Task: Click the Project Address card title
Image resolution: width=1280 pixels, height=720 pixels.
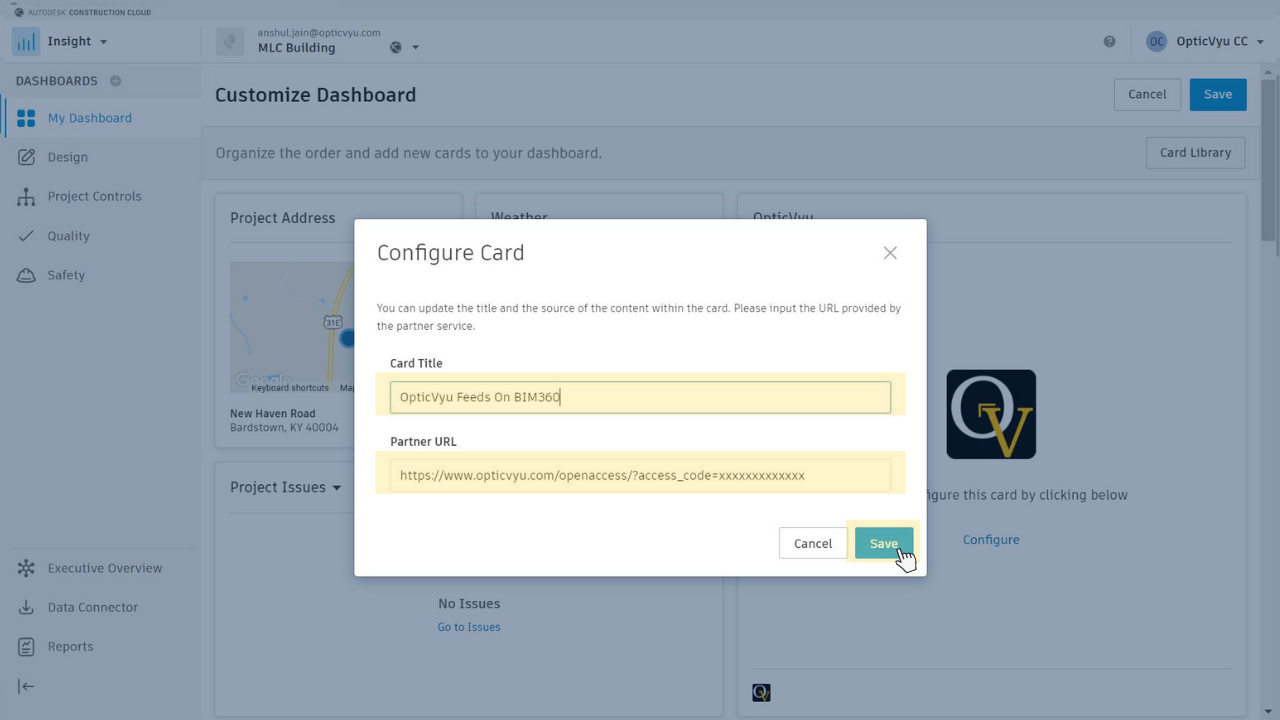Action: [x=283, y=218]
